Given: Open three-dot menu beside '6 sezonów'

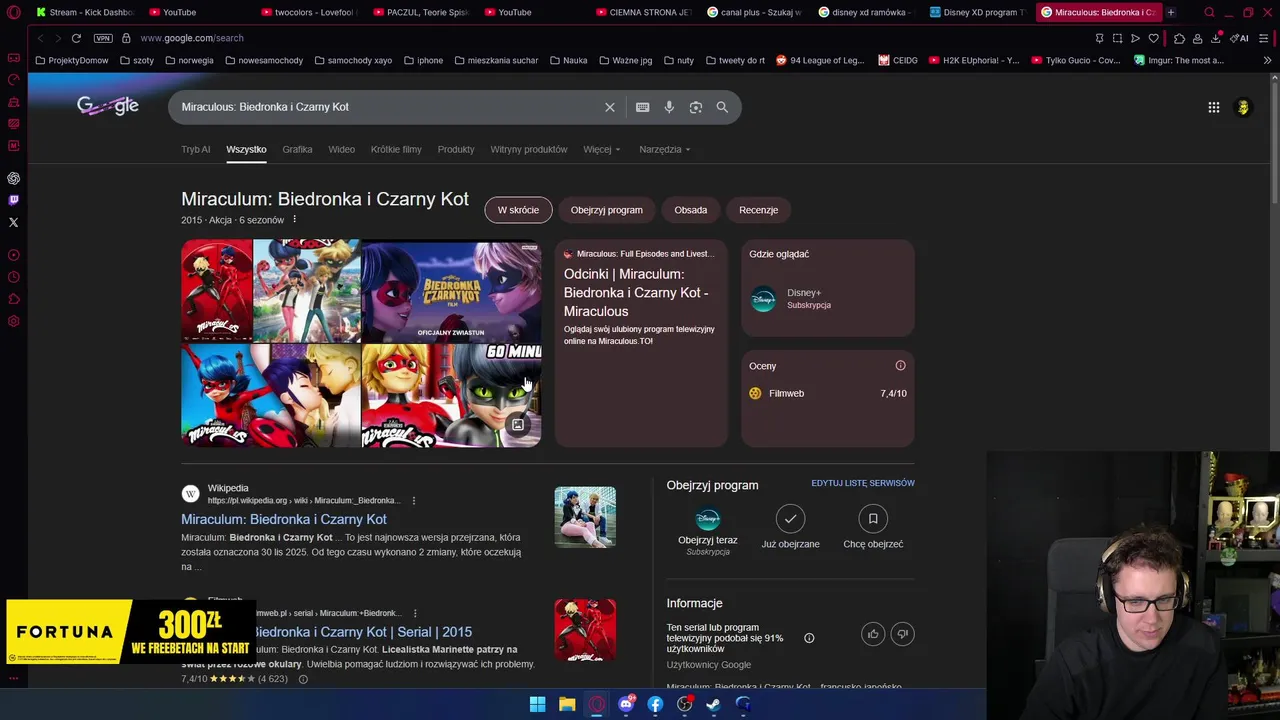Looking at the screenshot, I should [x=294, y=220].
